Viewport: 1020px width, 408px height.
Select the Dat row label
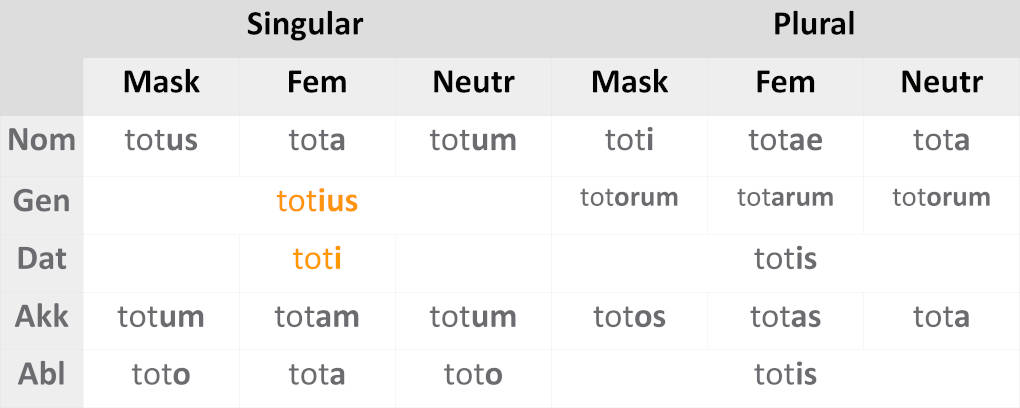41,258
